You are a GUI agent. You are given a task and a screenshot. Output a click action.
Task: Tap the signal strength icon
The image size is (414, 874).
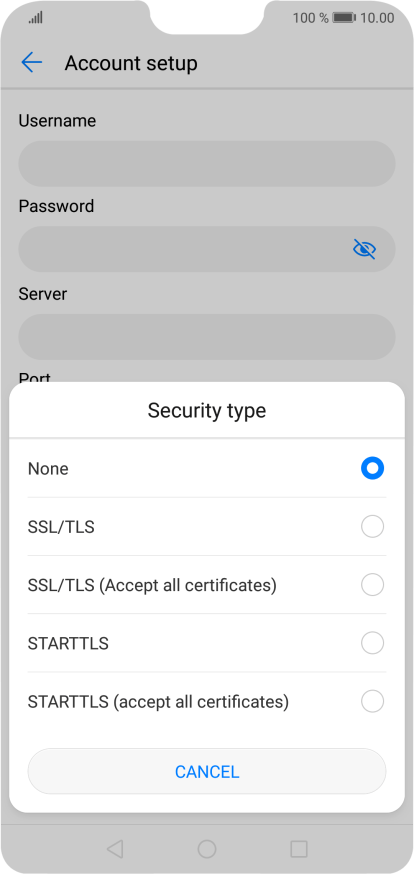(36, 18)
